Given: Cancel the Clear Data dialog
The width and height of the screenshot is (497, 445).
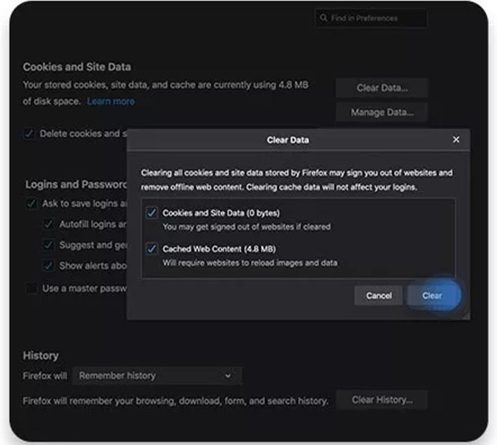Looking at the screenshot, I should (379, 296).
